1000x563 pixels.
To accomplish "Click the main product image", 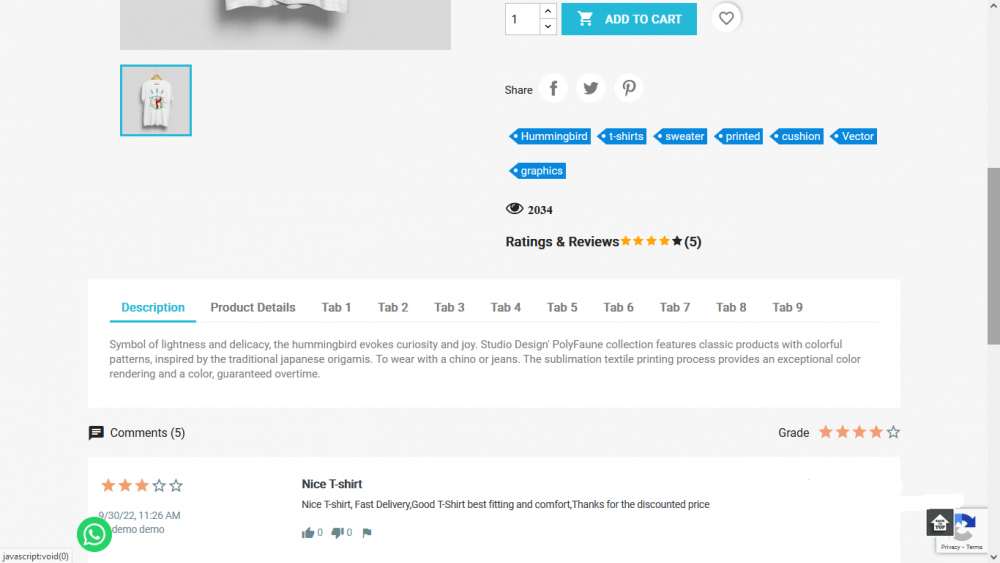I will point(285,24).
